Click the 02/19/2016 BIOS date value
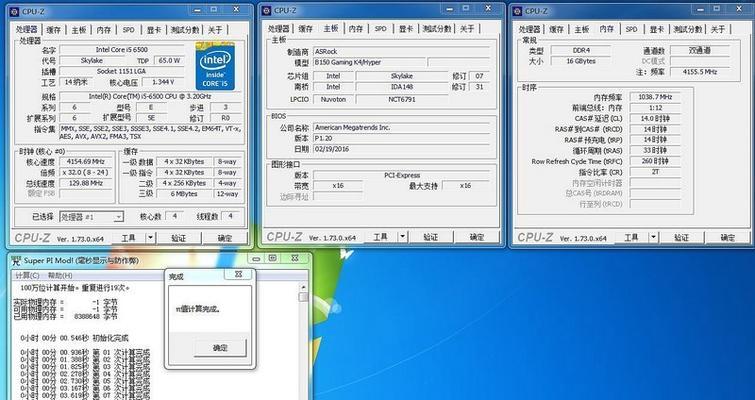The width and height of the screenshot is (755, 400). 402,149
